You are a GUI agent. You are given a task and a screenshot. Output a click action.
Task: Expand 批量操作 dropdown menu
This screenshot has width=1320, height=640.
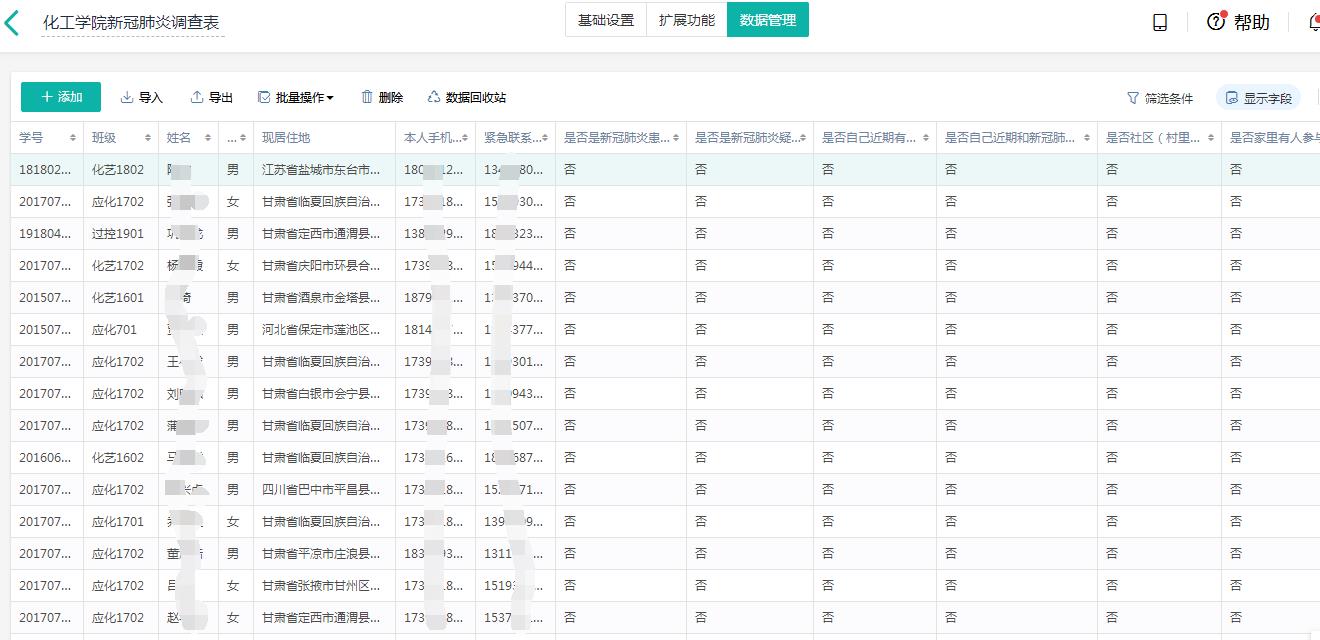coord(296,97)
